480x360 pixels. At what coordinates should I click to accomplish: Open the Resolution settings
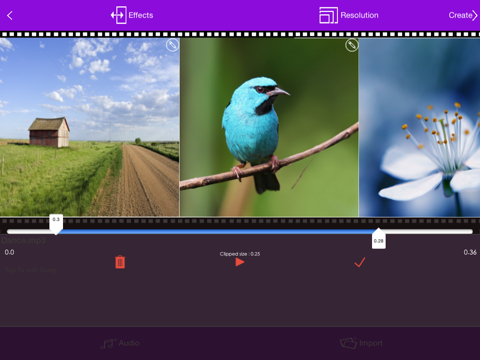coord(349,15)
